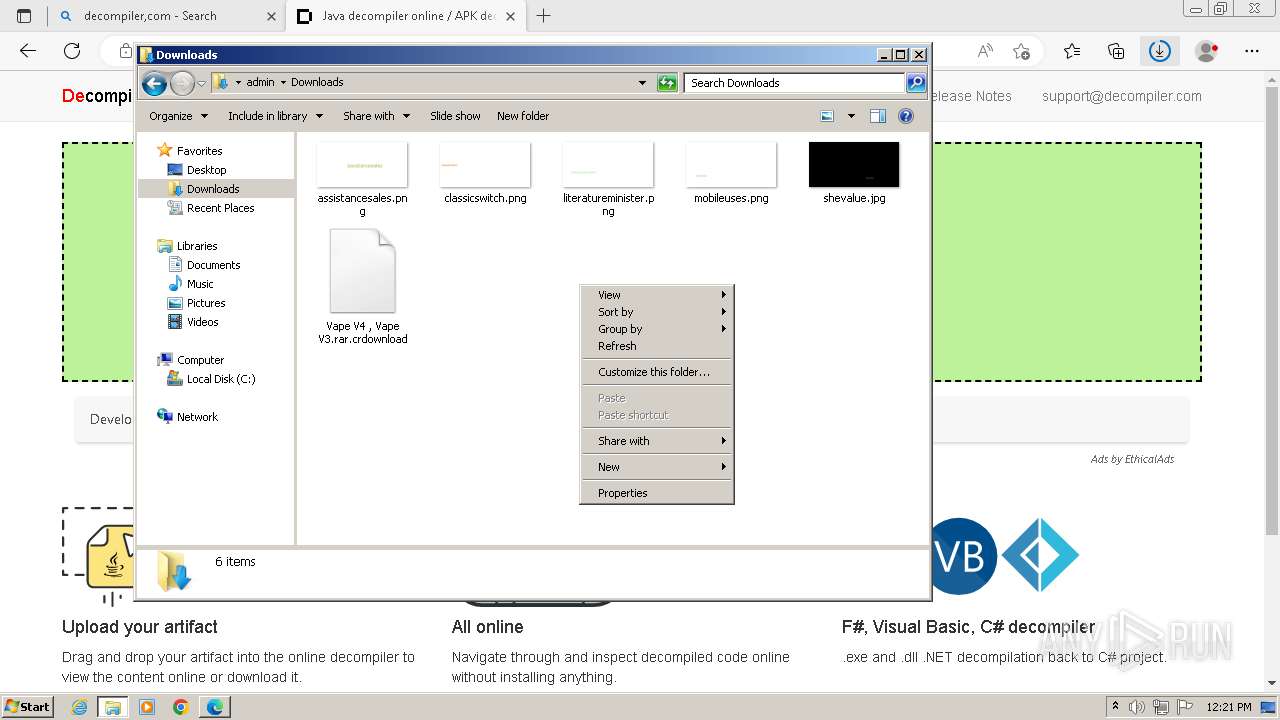1280x720 pixels.
Task: Open Include in library dropdown
Action: (x=275, y=116)
